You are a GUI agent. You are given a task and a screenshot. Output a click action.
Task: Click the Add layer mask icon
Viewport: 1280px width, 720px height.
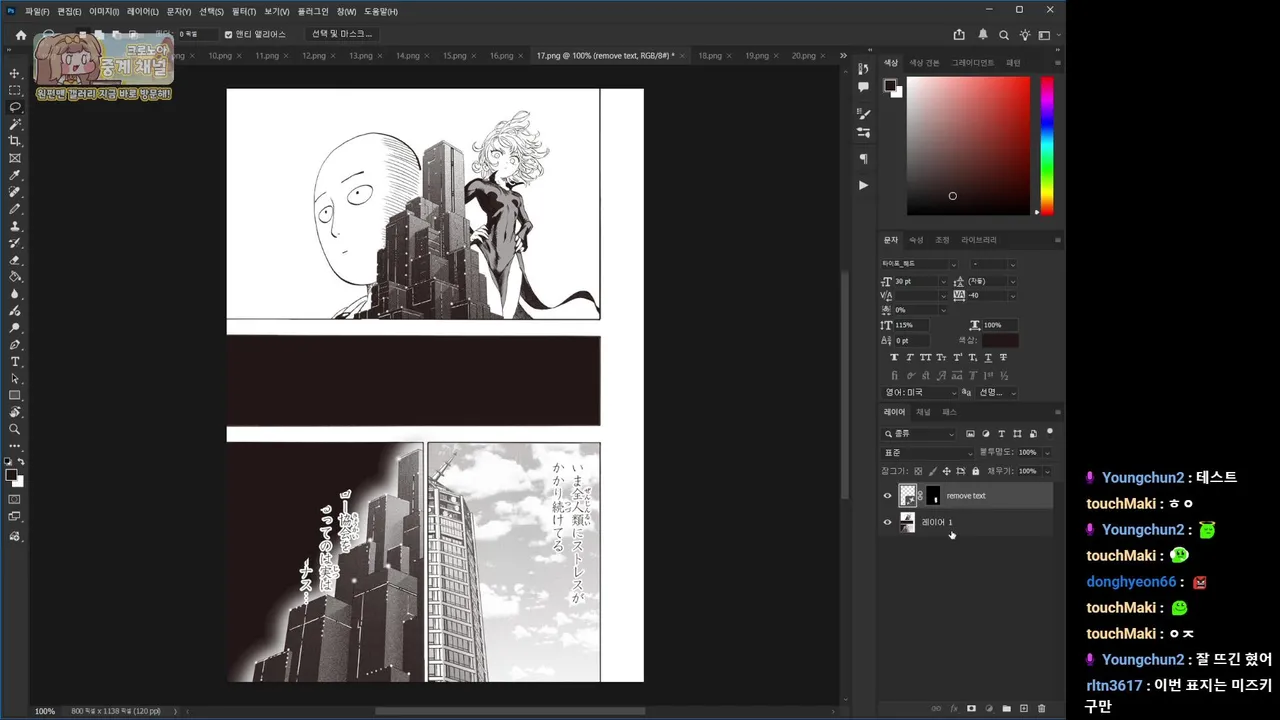click(971, 708)
